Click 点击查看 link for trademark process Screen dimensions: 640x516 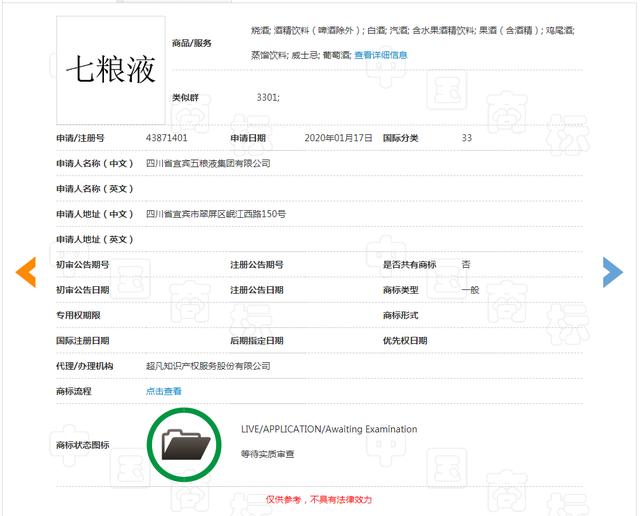point(164,391)
